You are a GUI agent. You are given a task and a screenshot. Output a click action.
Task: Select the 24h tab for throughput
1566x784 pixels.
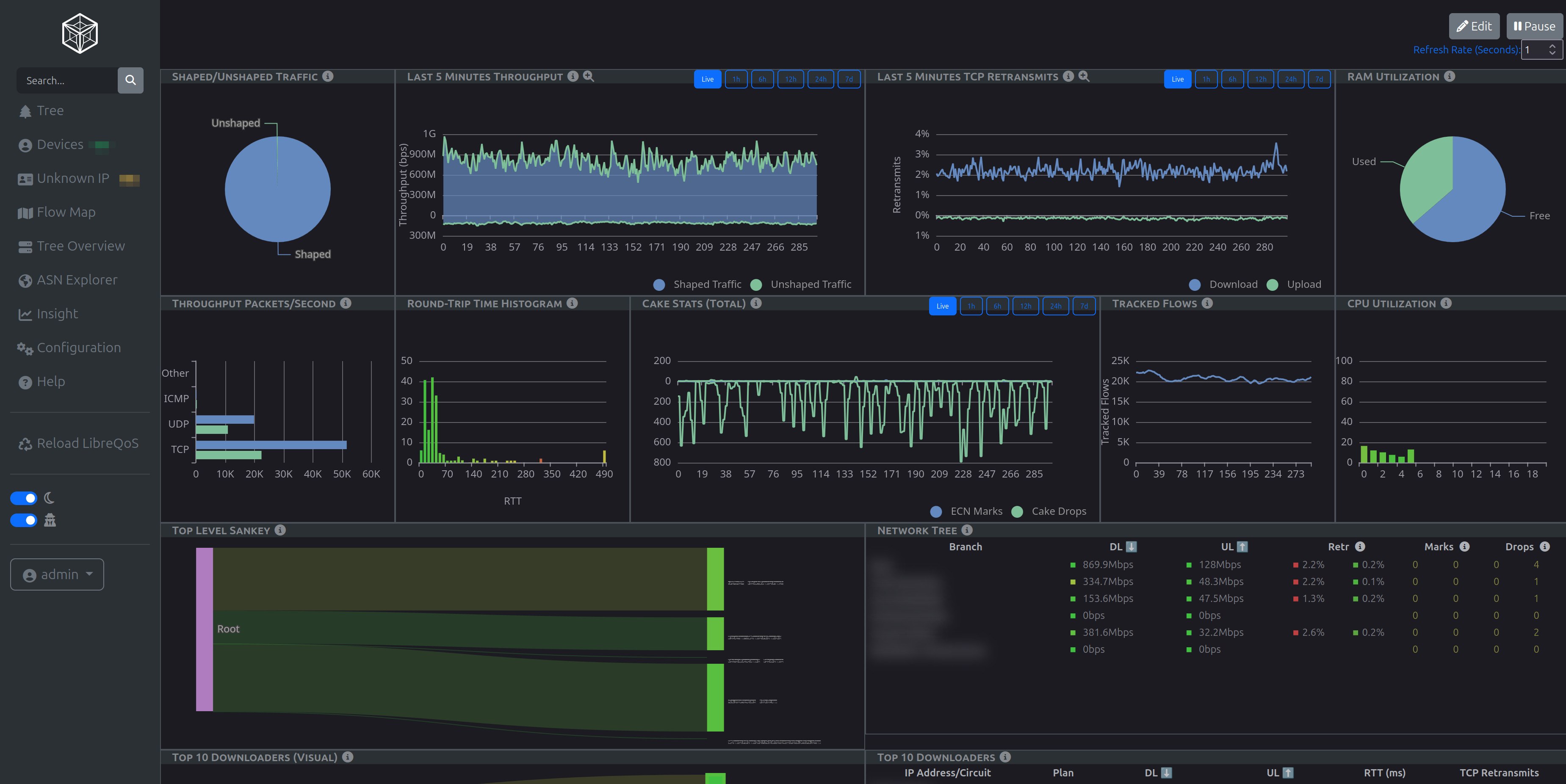(820, 79)
